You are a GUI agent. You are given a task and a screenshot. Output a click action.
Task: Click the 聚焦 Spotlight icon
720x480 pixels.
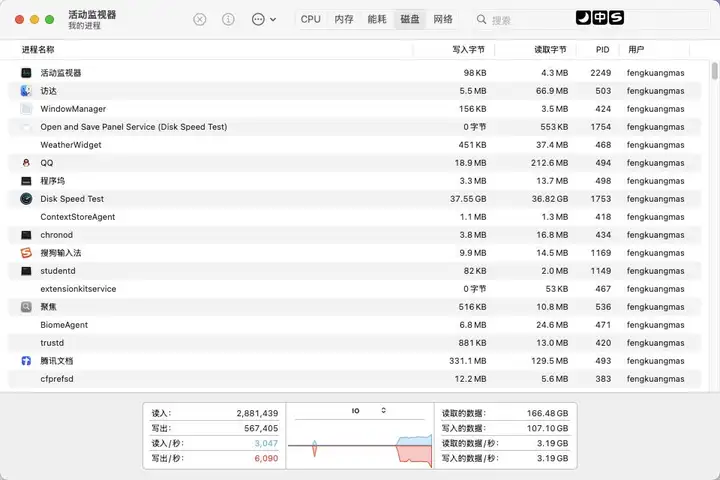(26, 307)
